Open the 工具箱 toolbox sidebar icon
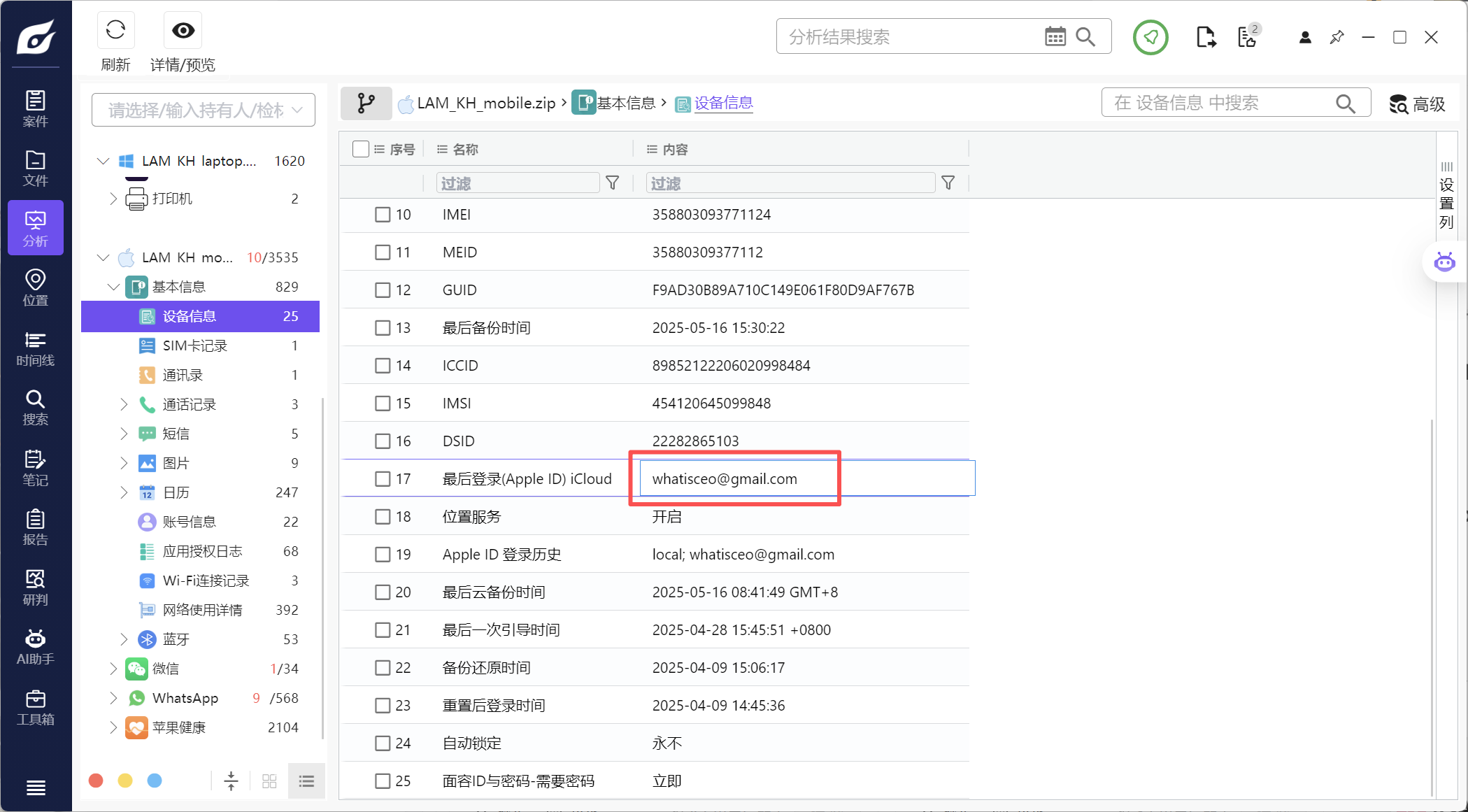 click(x=35, y=707)
